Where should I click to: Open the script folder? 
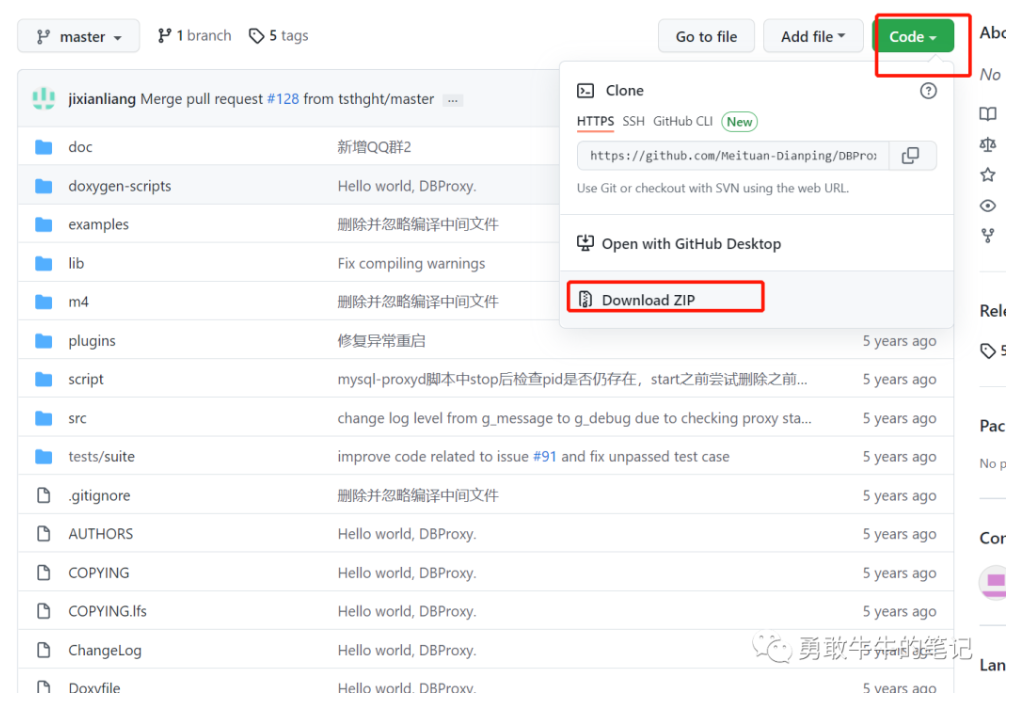pyautogui.click(x=86, y=379)
